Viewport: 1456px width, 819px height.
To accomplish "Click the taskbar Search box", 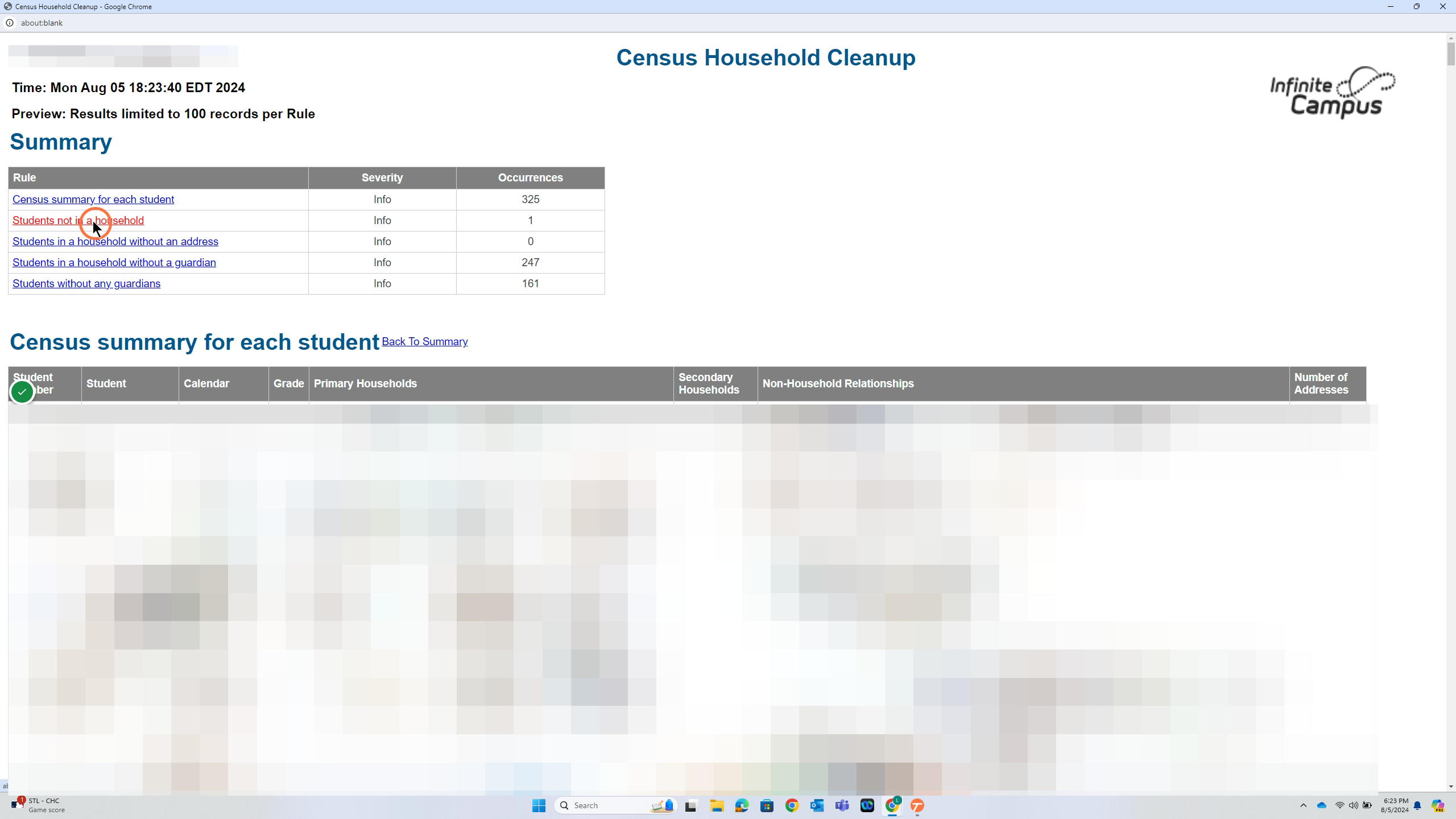I will [x=615, y=805].
